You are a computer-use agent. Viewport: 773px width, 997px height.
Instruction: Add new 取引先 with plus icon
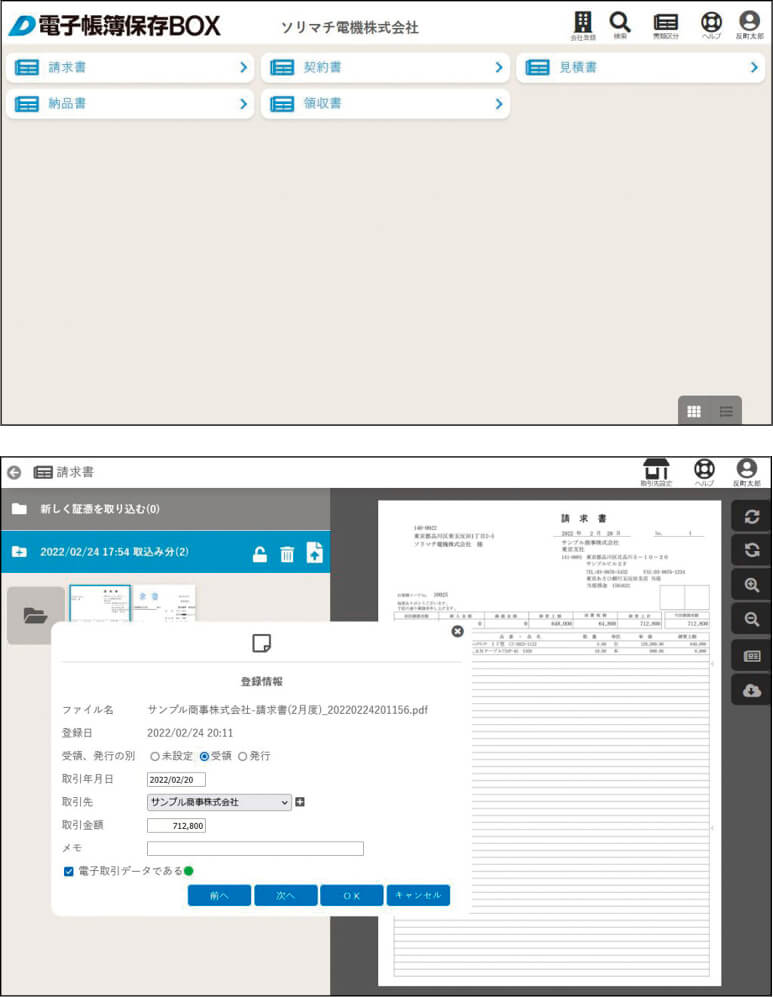click(x=300, y=802)
